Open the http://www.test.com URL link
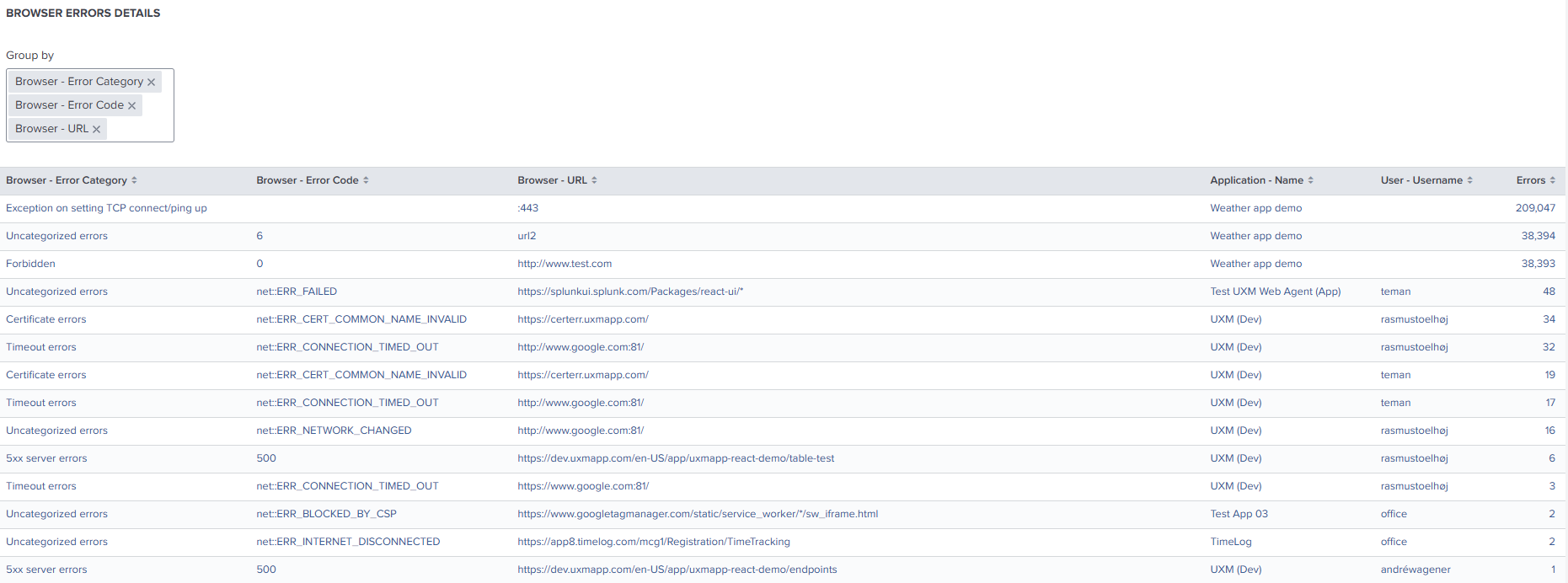This screenshot has height=583, width=1568. click(x=565, y=264)
